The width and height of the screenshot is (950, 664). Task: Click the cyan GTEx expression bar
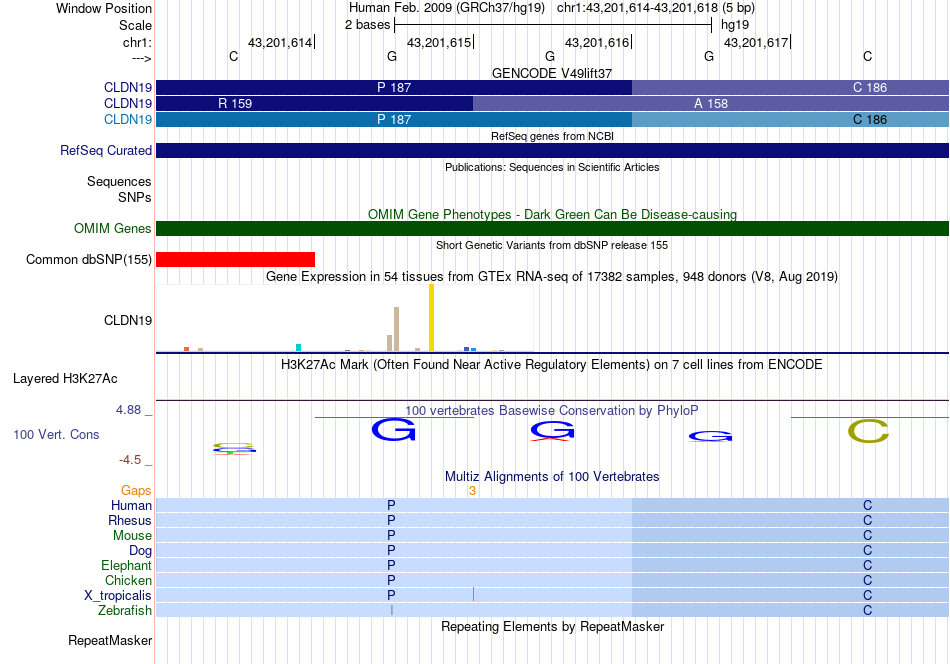tap(298, 347)
